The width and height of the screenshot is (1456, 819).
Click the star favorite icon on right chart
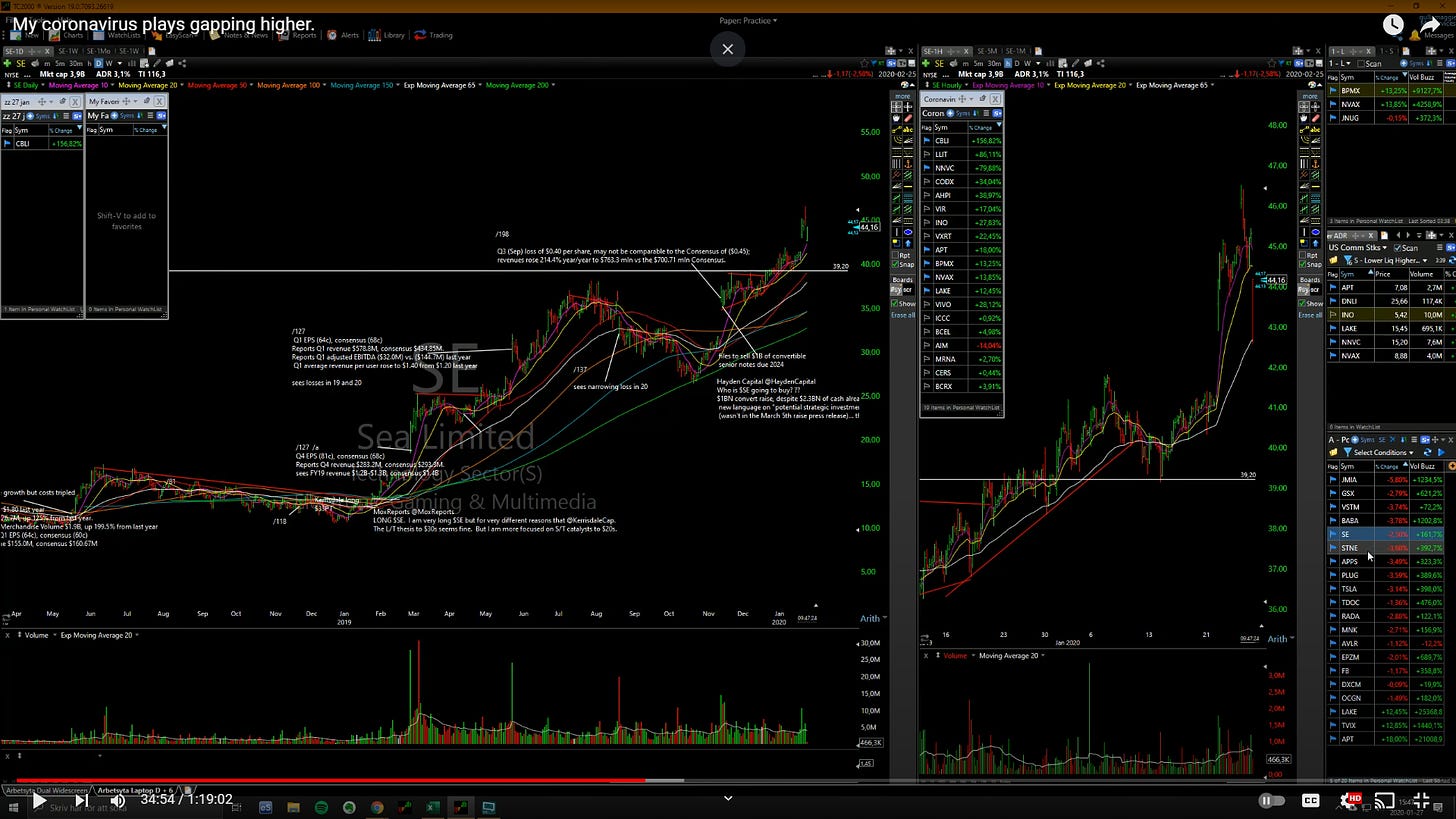tap(1272, 63)
